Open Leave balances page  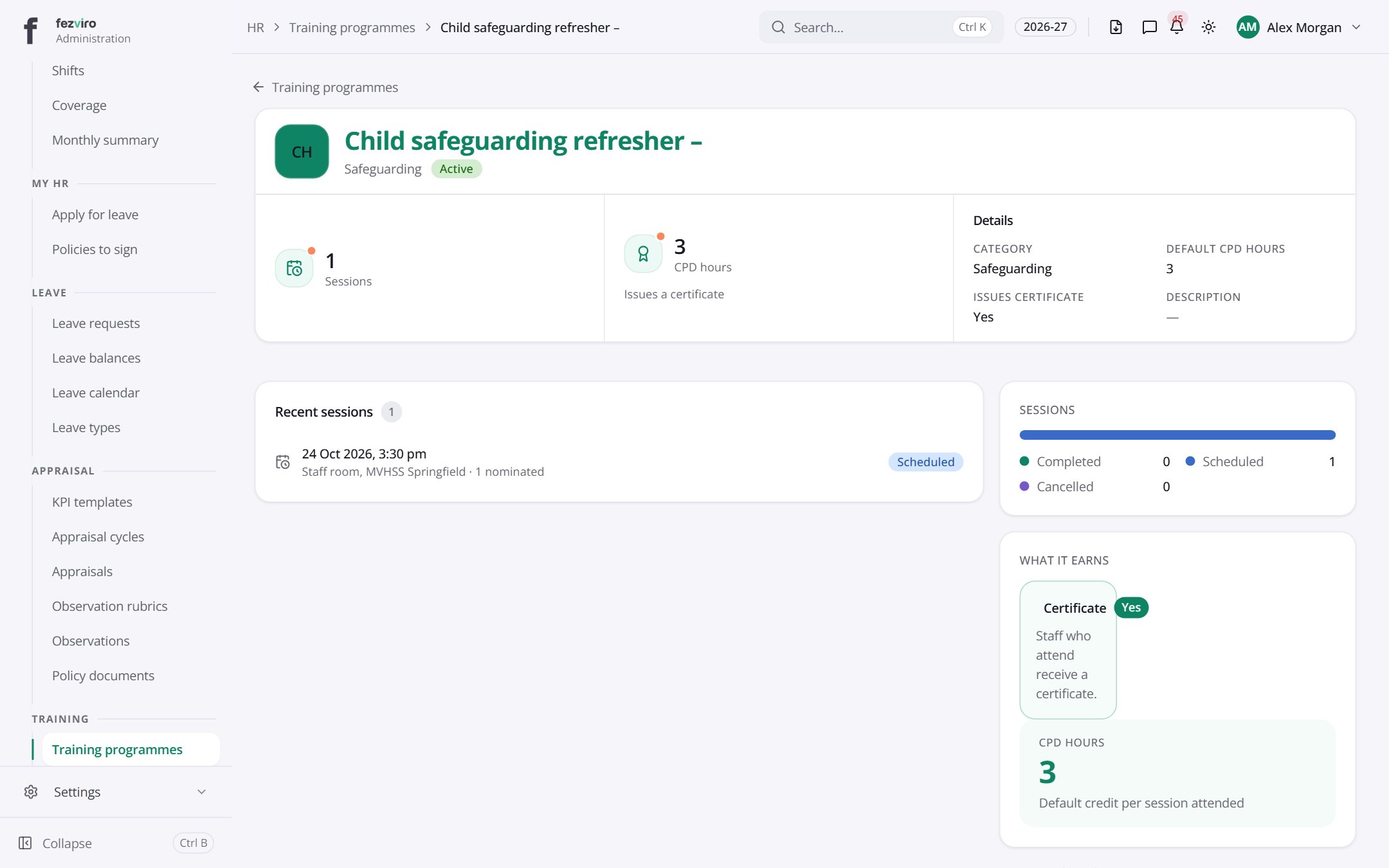96,357
